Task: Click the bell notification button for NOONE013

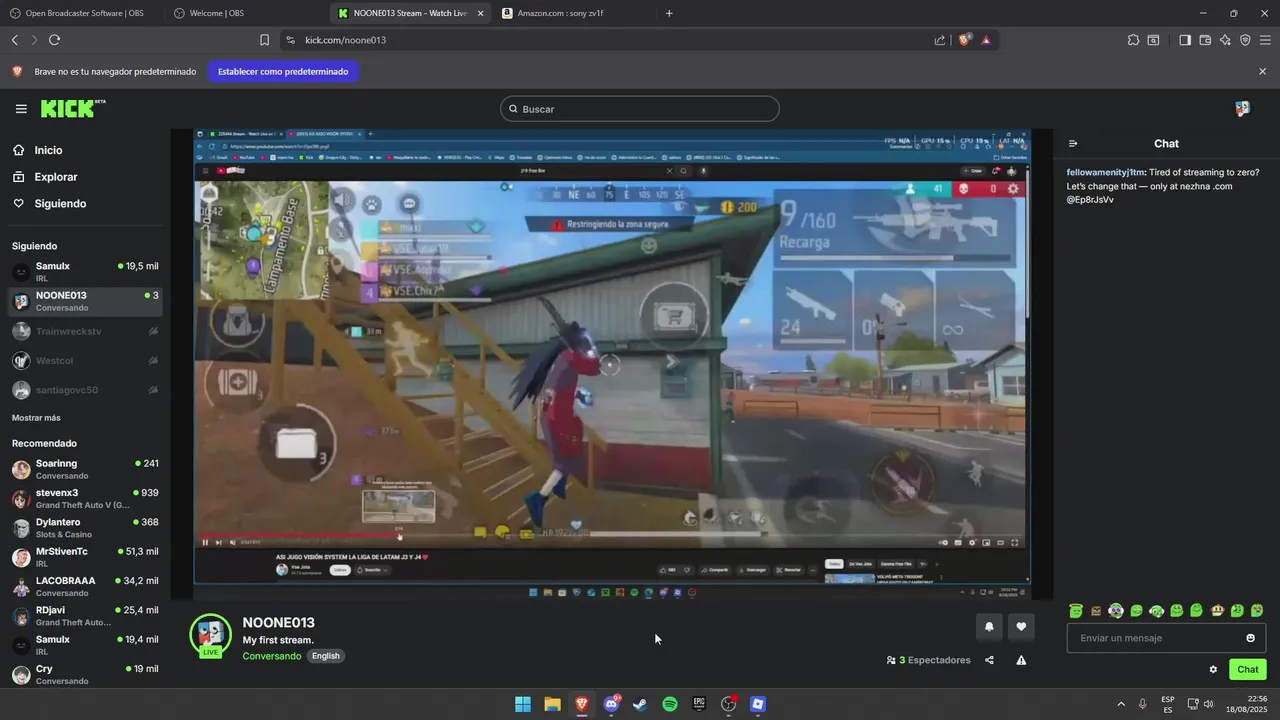Action: point(989,627)
